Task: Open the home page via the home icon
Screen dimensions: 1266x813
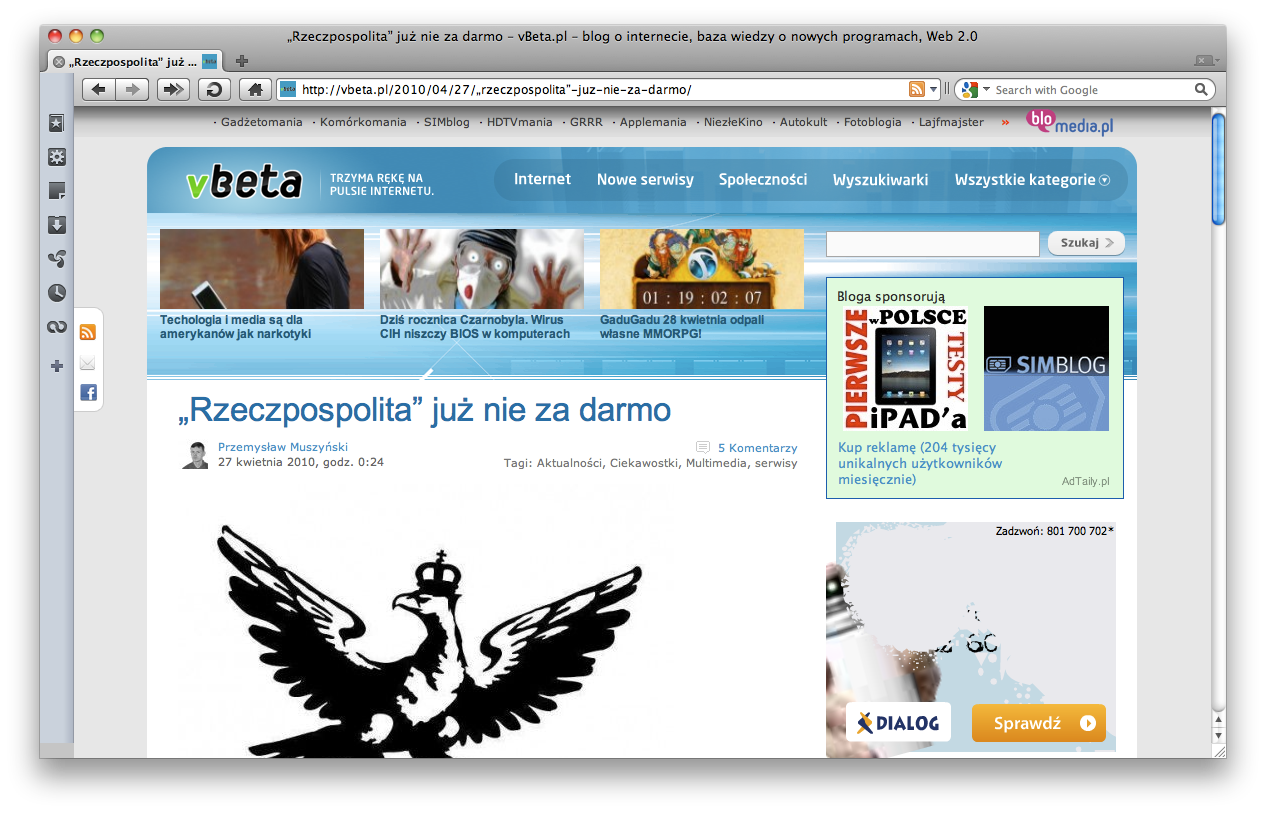Action: click(255, 89)
